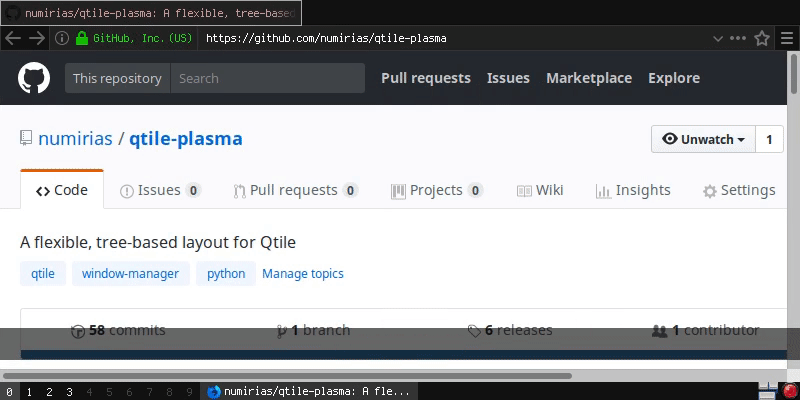Click the GitHub Octocat logo
The height and width of the screenshot is (400, 800).
[34, 78]
